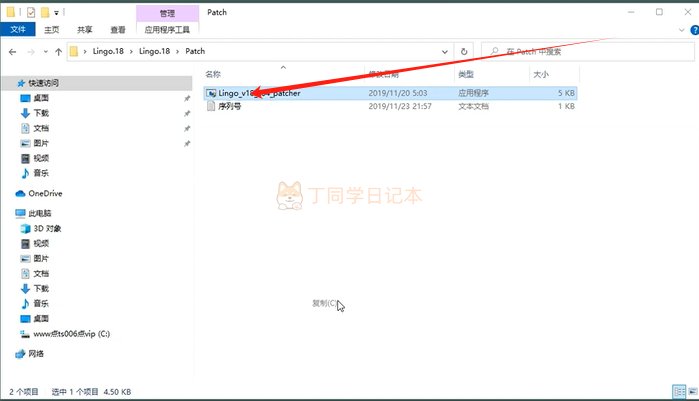This screenshot has width=699, height=401.
Task: Open the customize quick access toolbar dropdown
Action: [58, 12]
